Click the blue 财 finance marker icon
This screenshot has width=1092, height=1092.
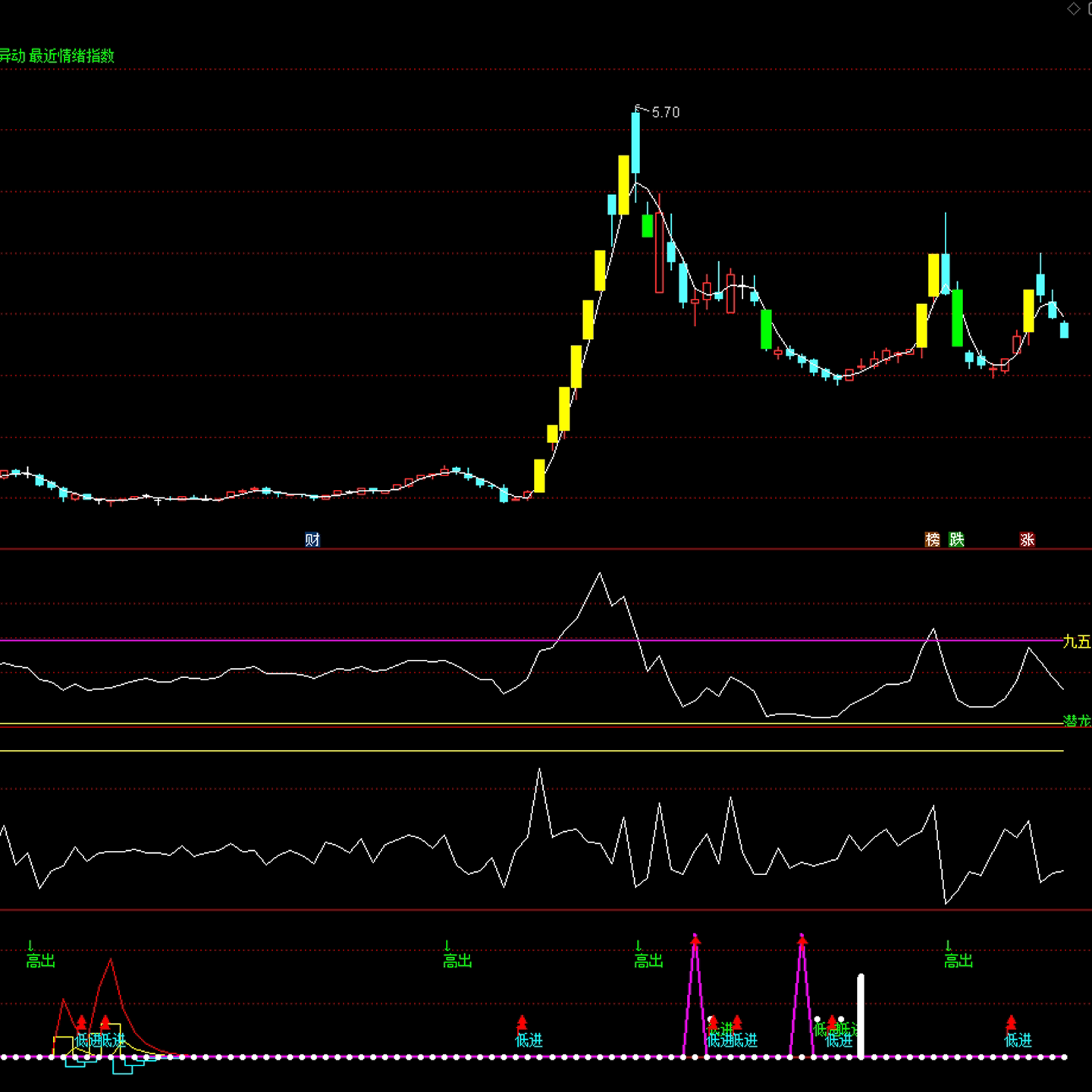[312, 540]
